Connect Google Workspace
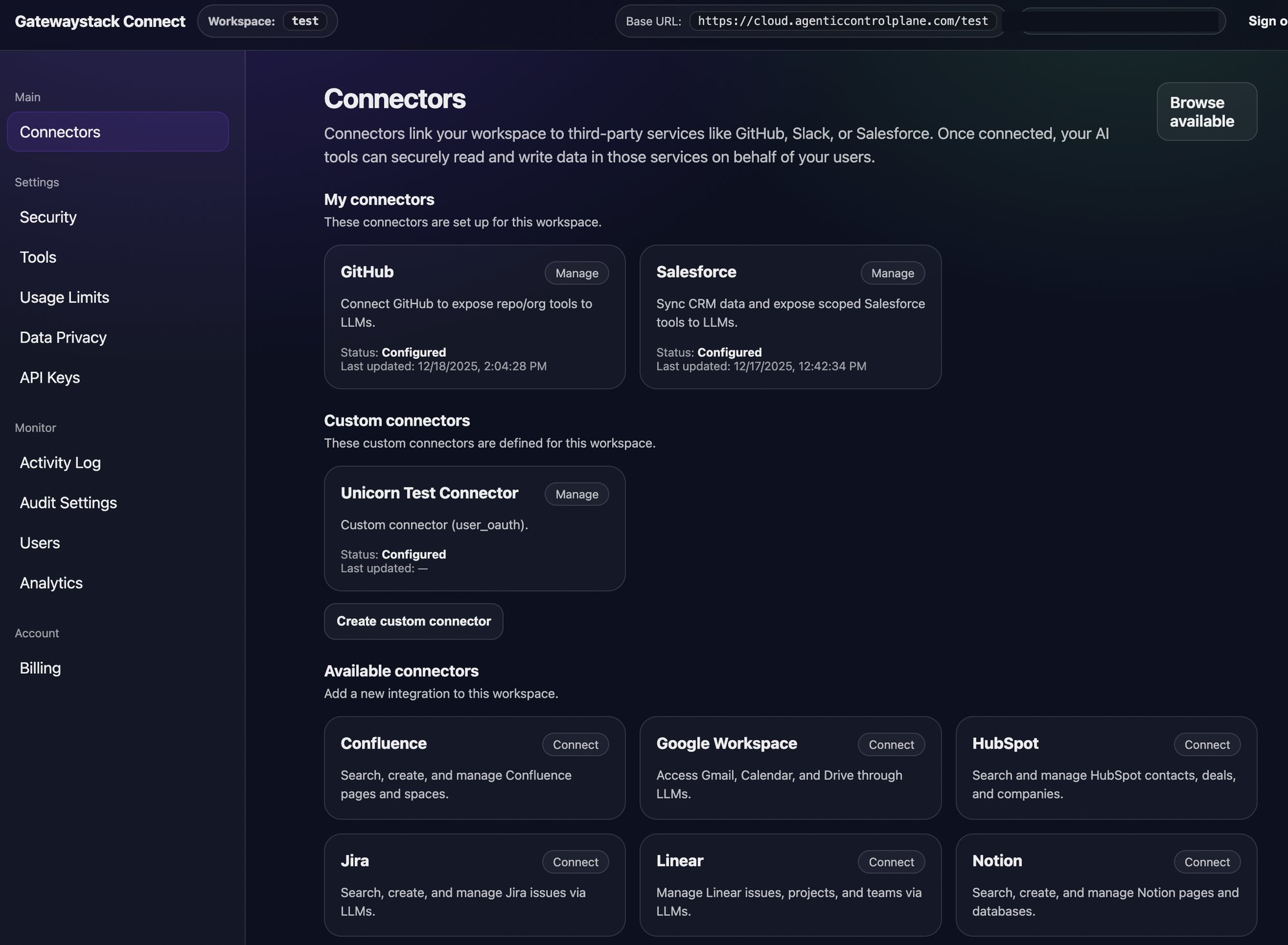Viewport: 1288px width, 945px height. coord(890,745)
